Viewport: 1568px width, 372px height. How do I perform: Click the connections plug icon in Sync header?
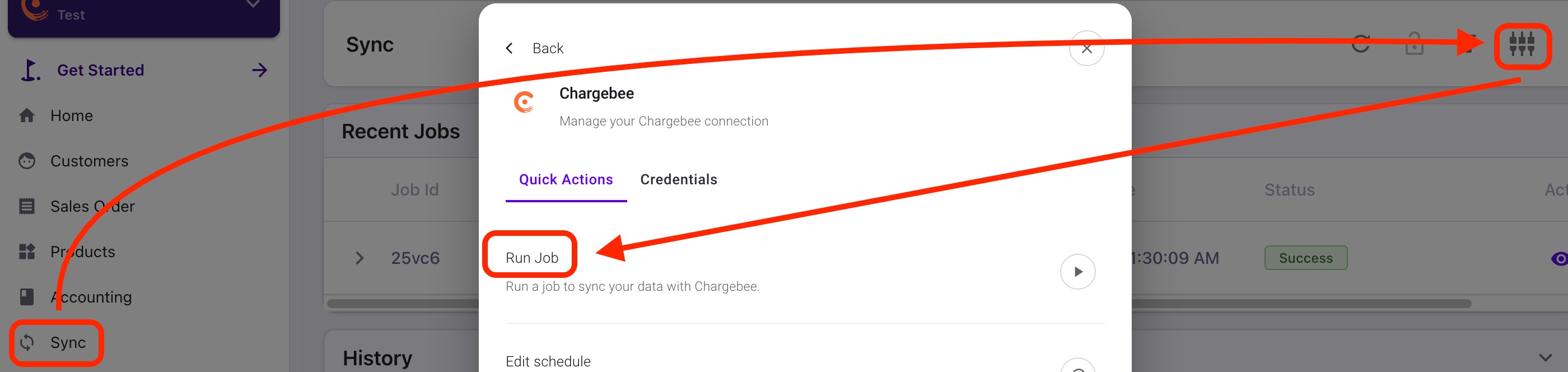pyautogui.click(x=1521, y=44)
